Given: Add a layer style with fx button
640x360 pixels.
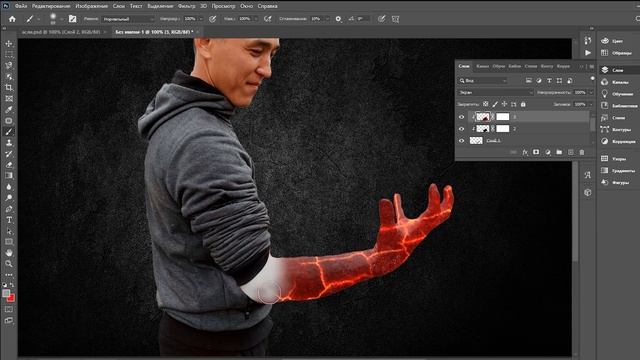Looking at the screenshot, I should [525, 152].
